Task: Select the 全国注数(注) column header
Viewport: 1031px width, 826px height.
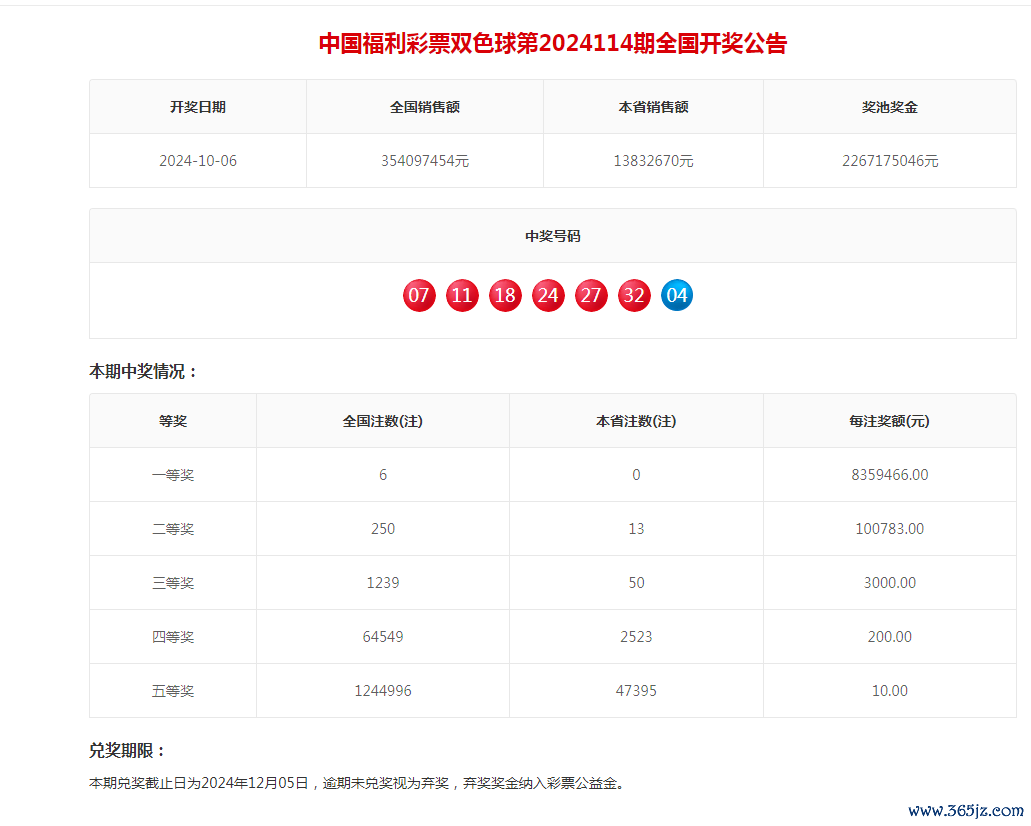Action: click(383, 422)
